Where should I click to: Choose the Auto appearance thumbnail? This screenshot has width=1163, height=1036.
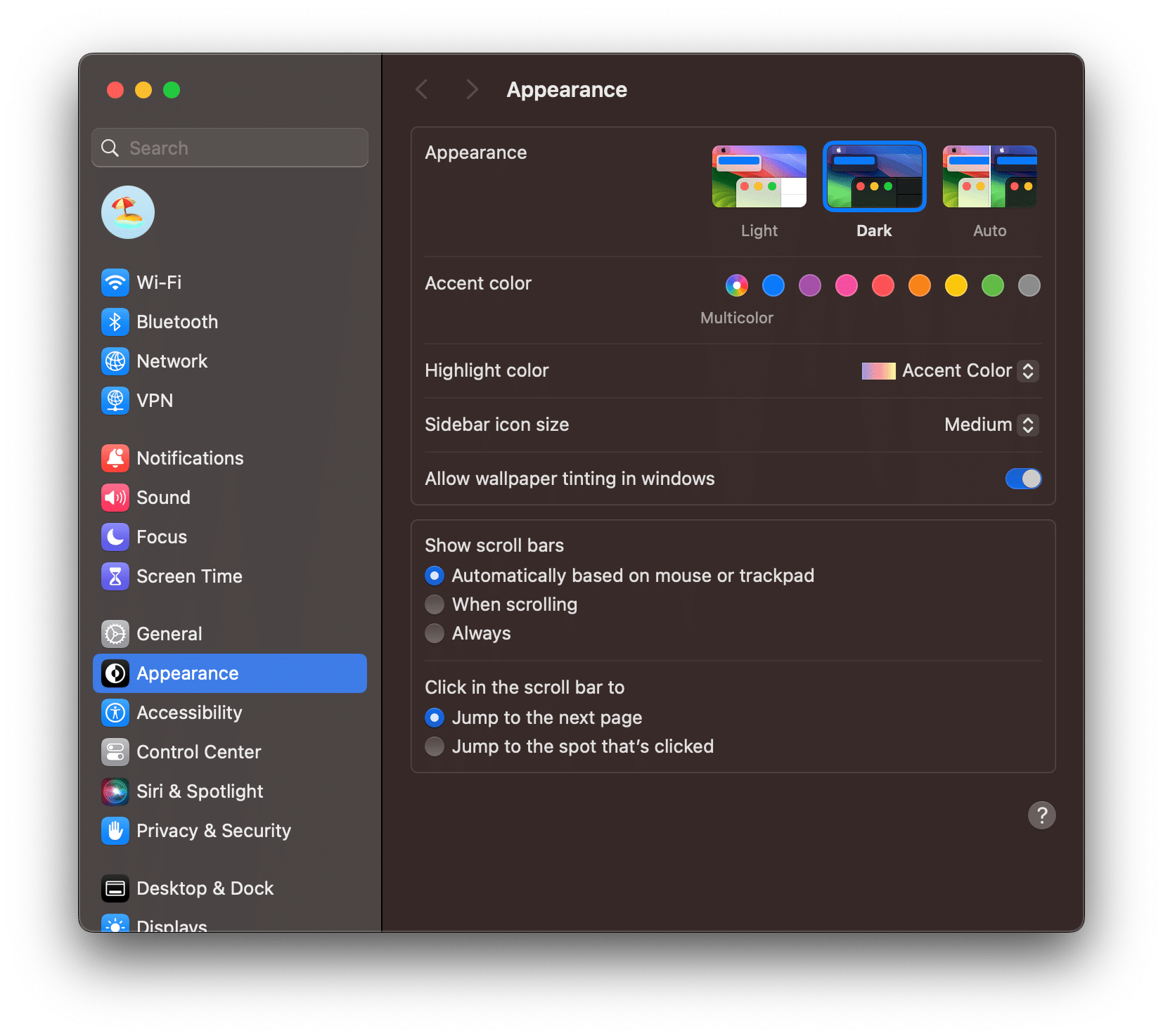tap(990, 176)
